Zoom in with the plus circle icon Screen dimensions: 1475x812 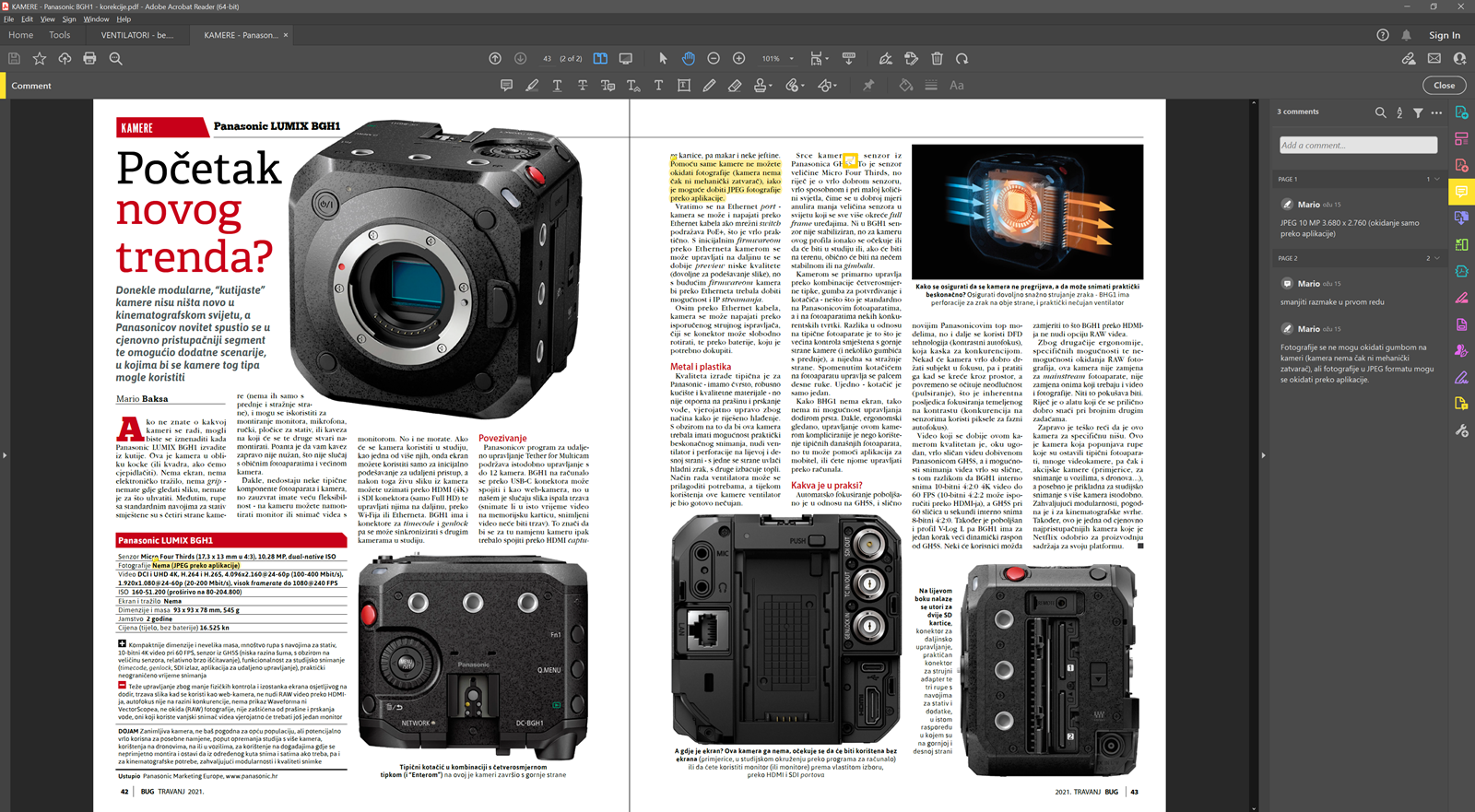coord(738,58)
